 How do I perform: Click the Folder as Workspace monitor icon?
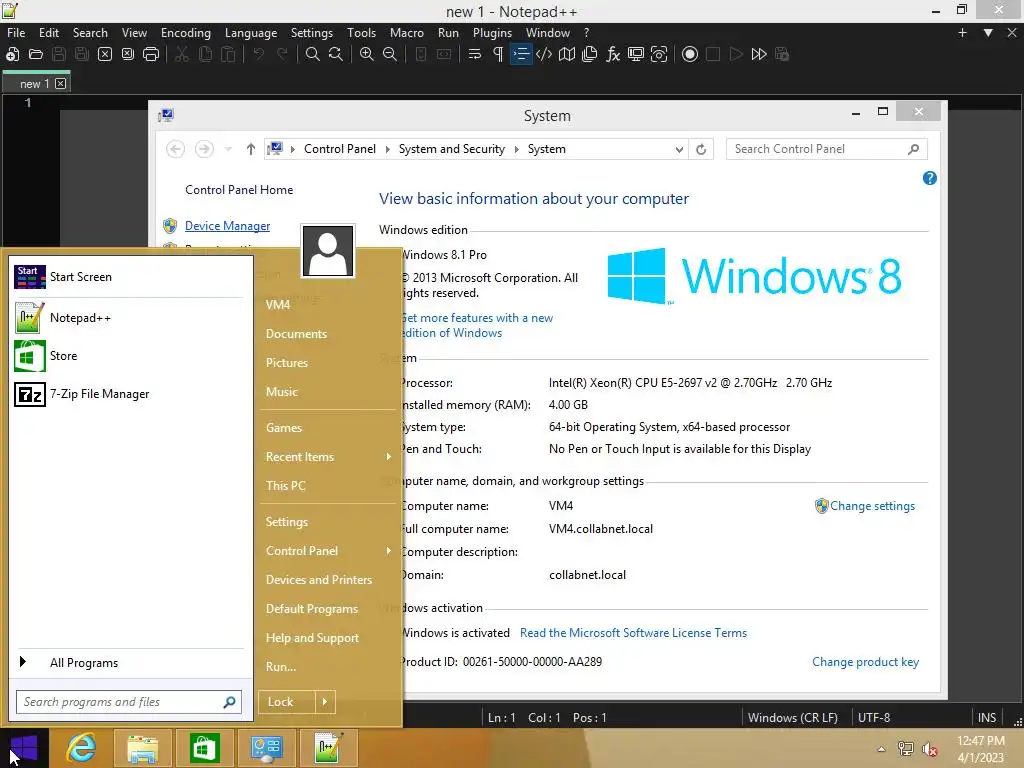(x=636, y=54)
